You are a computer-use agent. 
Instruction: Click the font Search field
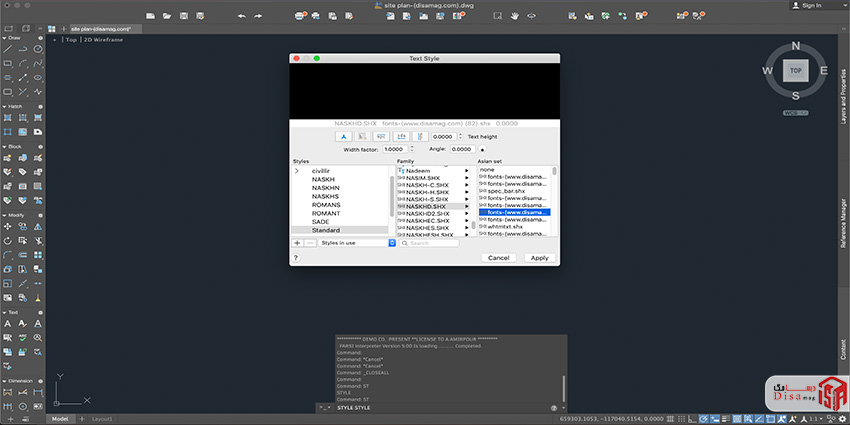[x=430, y=243]
